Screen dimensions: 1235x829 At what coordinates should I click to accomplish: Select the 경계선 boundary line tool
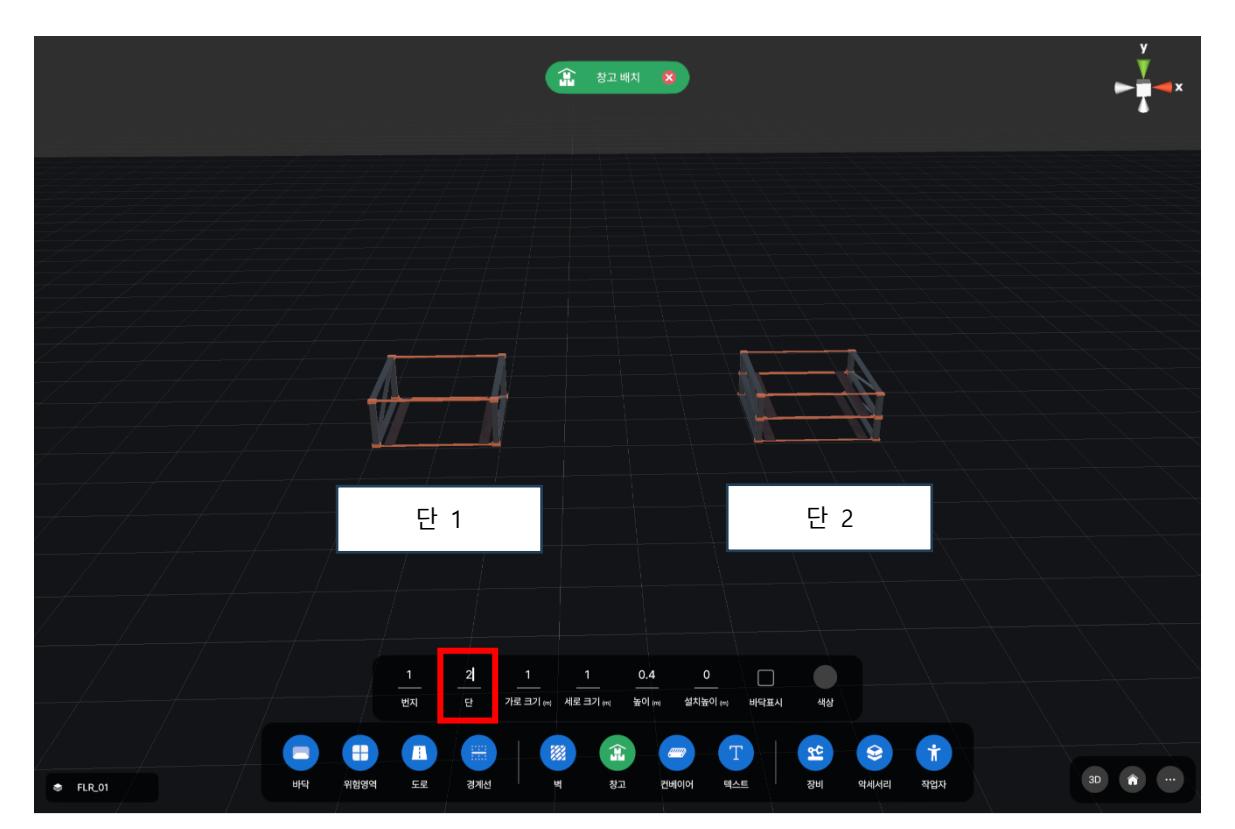477,752
